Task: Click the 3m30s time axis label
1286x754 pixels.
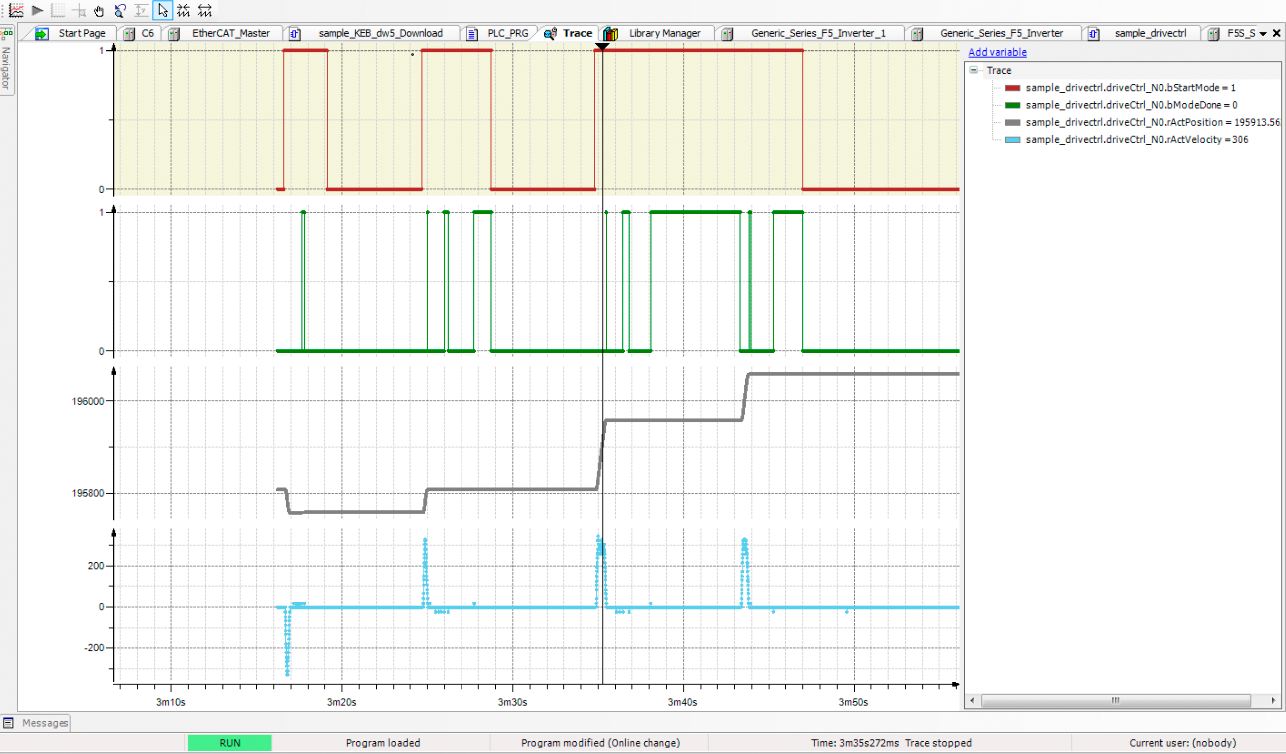Action: click(x=513, y=702)
